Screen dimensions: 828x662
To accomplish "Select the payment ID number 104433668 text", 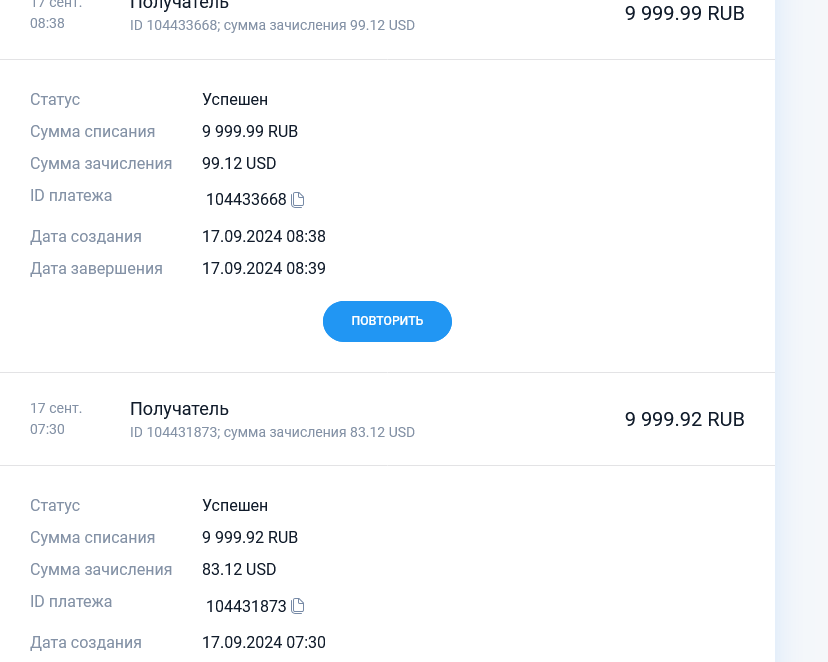I will [x=246, y=199].
